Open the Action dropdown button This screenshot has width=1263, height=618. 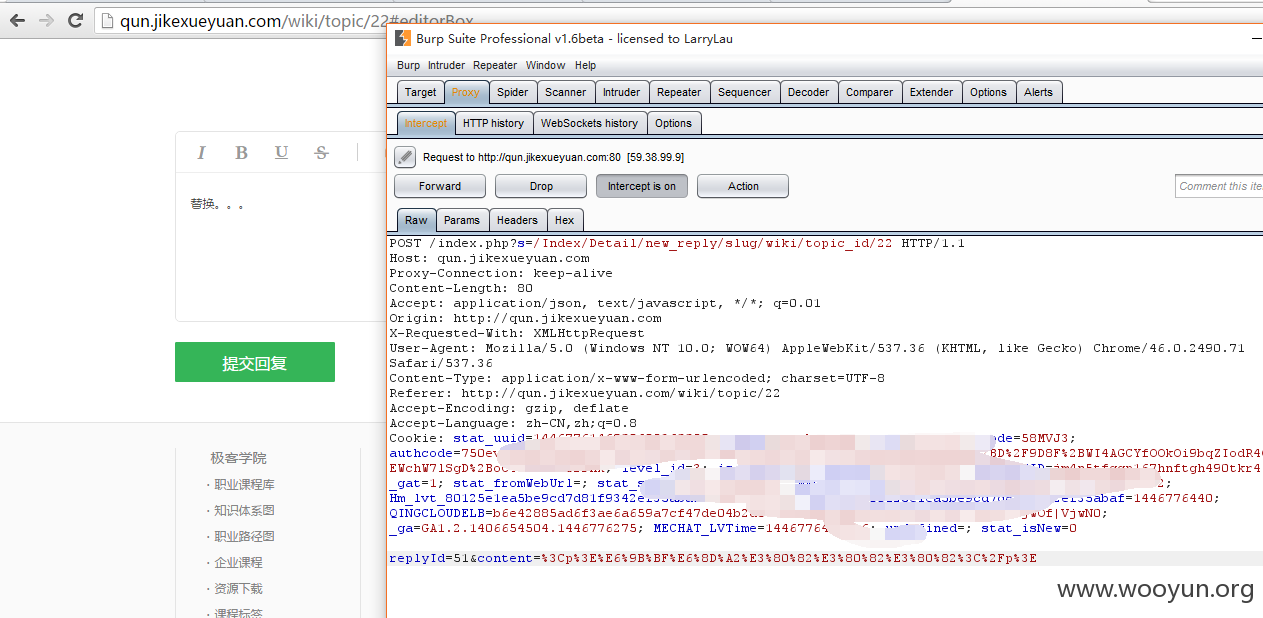click(743, 186)
